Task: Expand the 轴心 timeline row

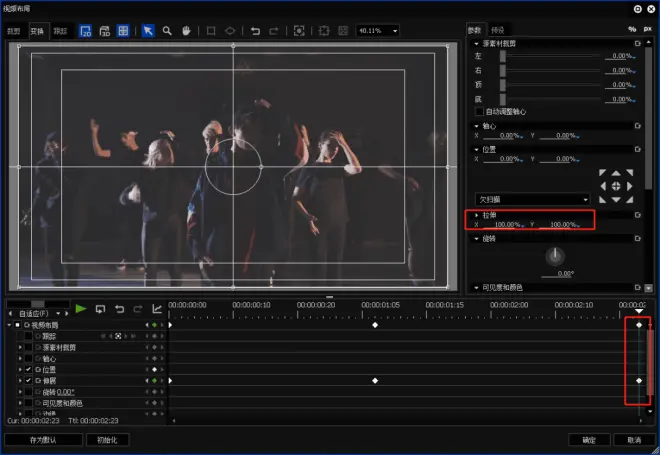Action: 19,359
